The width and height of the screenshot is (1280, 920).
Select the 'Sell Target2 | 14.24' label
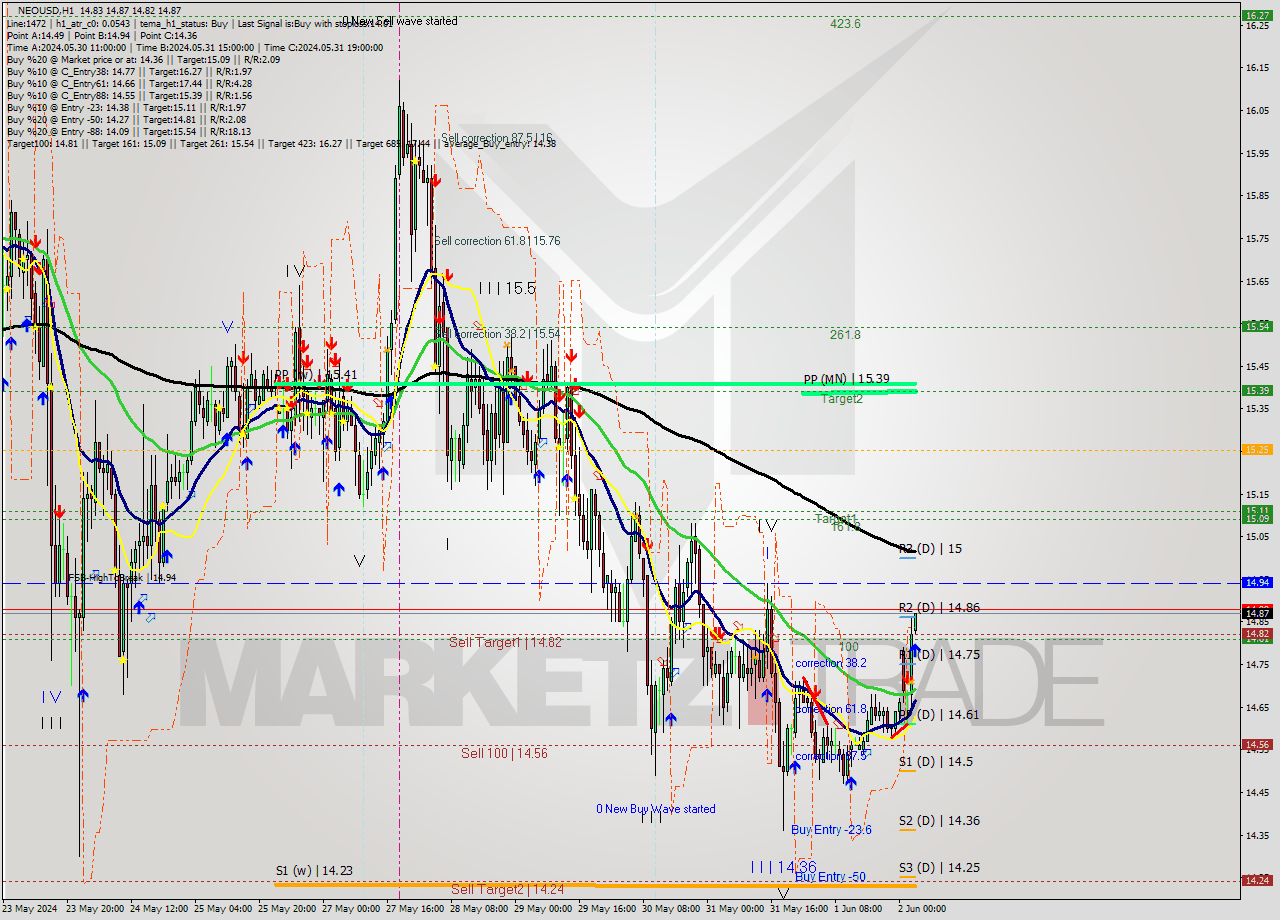click(x=506, y=889)
